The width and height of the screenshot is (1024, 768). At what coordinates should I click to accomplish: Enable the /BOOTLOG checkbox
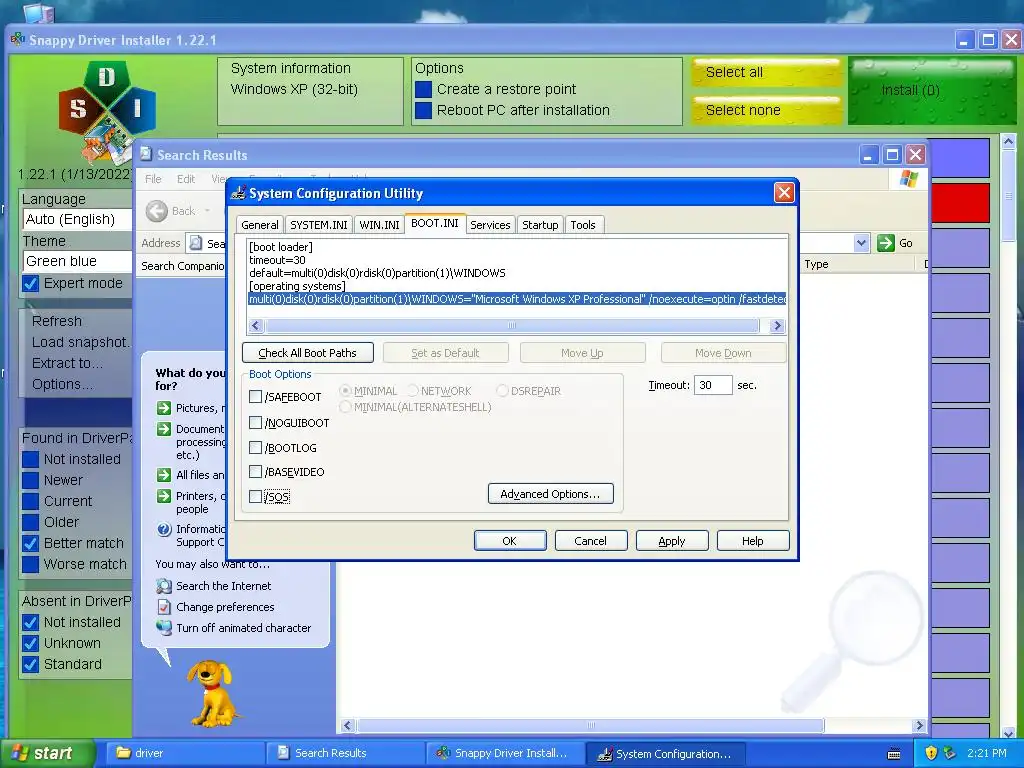click(x=255, y=447)
